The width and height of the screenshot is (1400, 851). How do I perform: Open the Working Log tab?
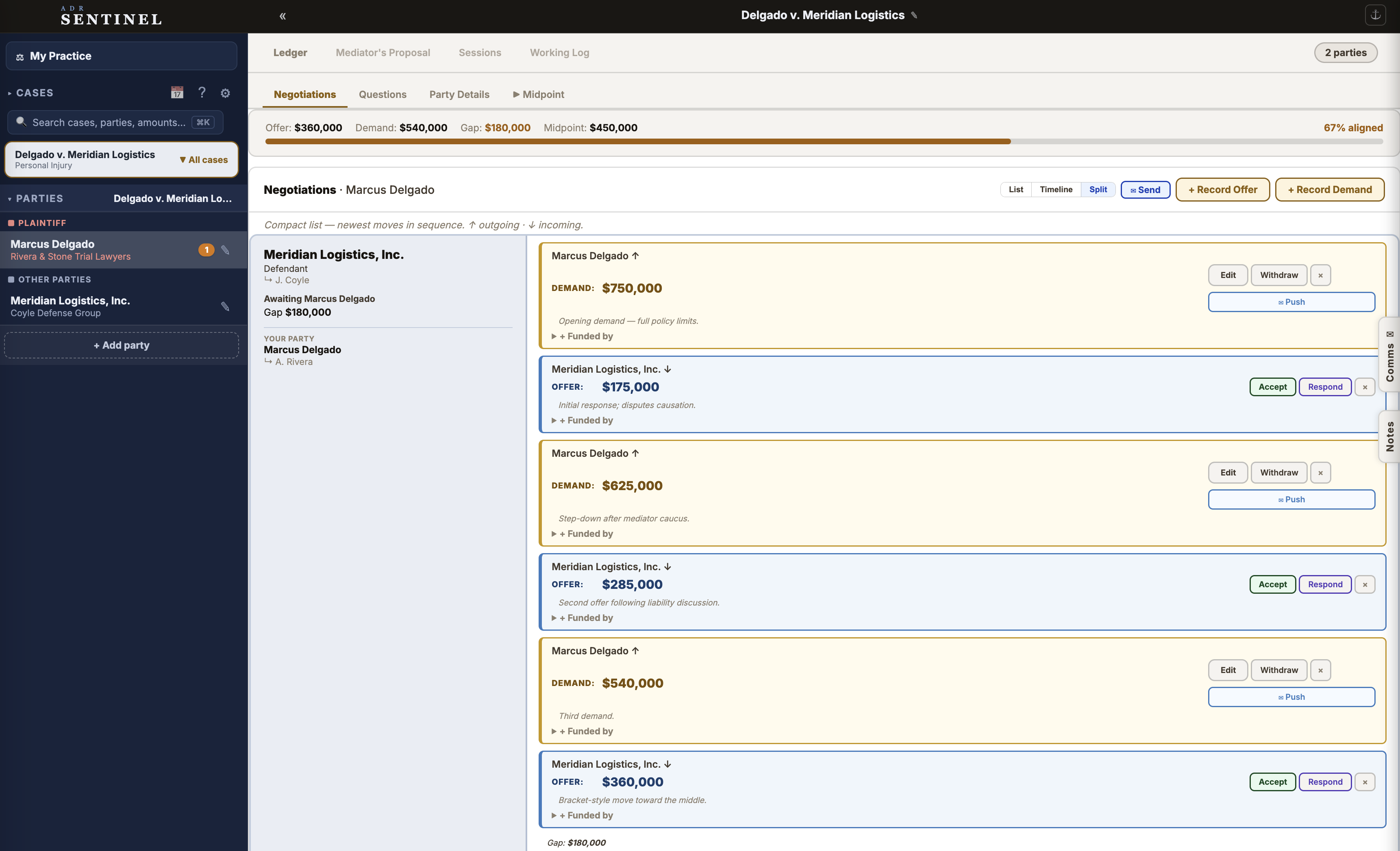point(559,52)
